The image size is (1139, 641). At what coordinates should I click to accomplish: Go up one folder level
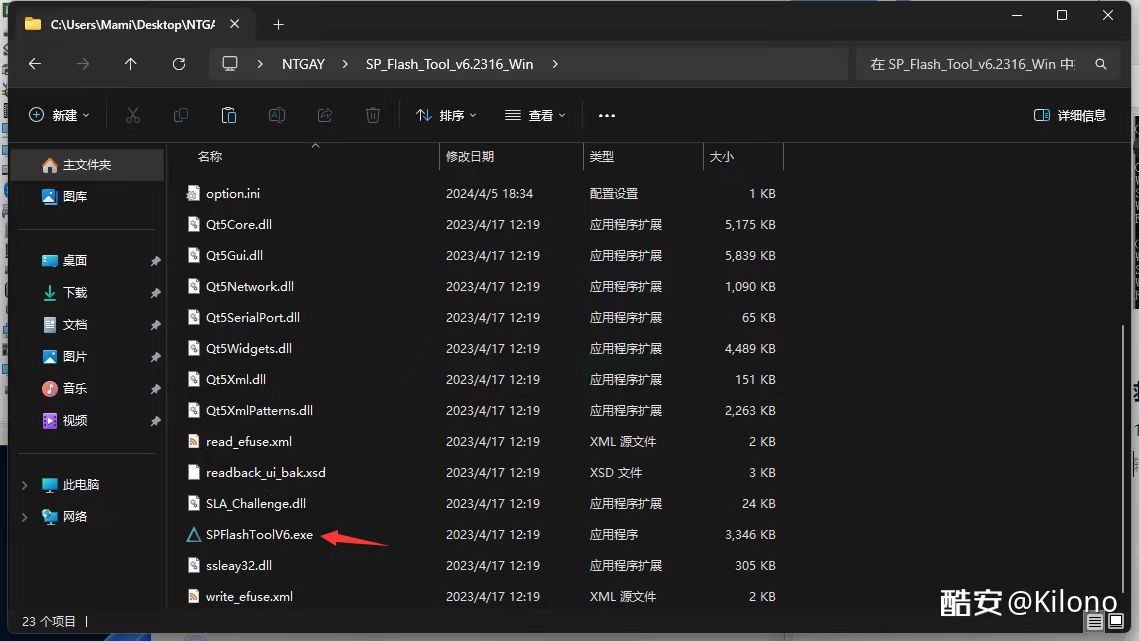point(131,64)
